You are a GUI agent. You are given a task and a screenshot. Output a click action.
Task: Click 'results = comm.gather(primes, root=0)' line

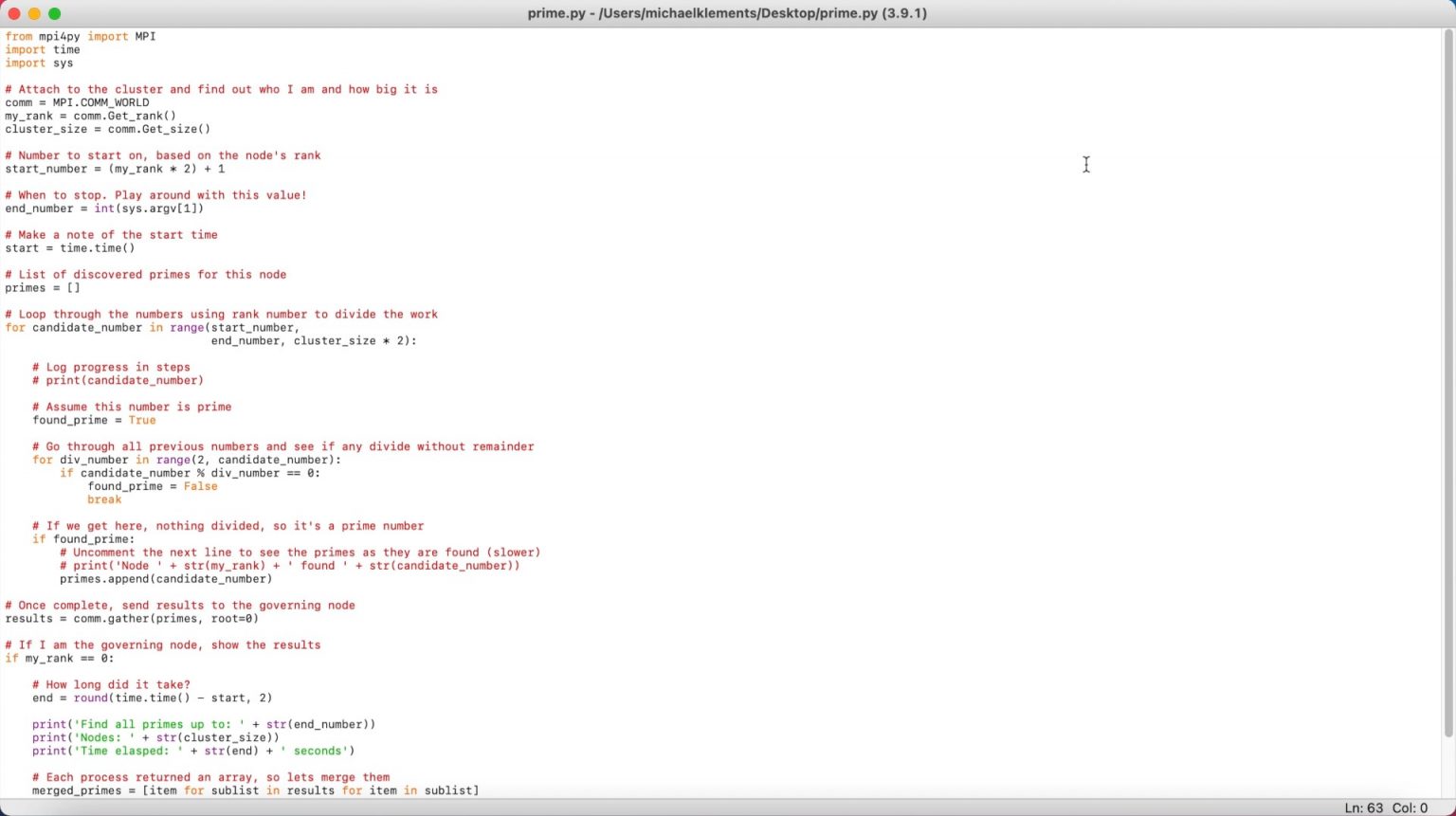pyautogui.click(x=132, y=619)
